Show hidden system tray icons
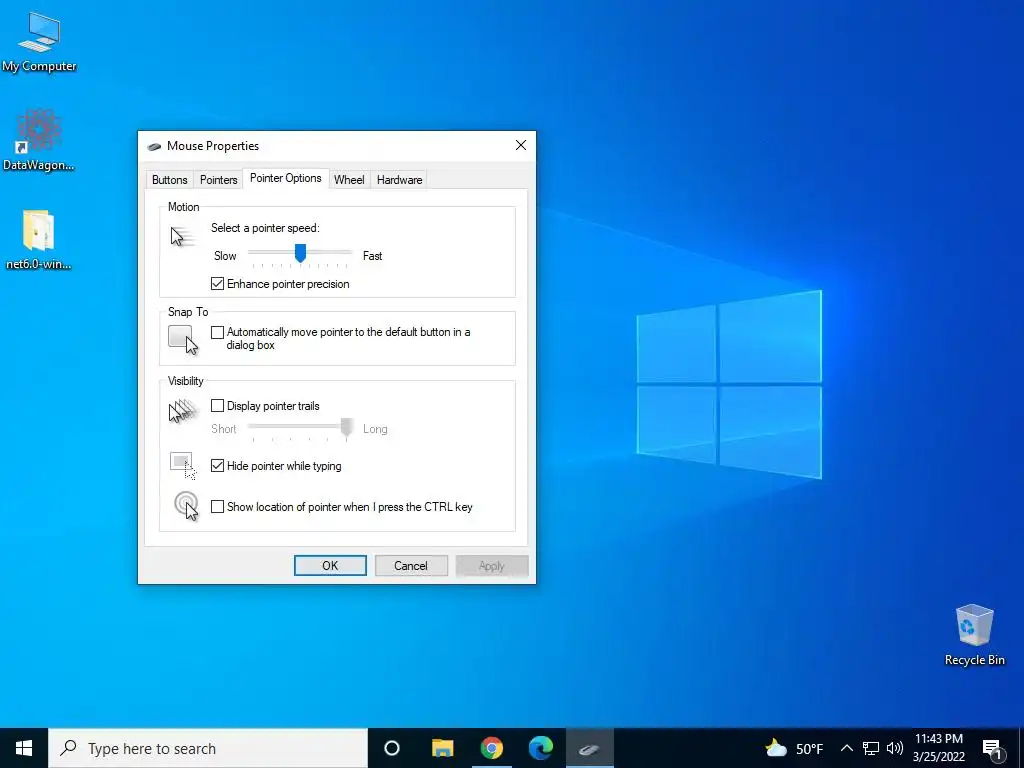 (846, 748)
